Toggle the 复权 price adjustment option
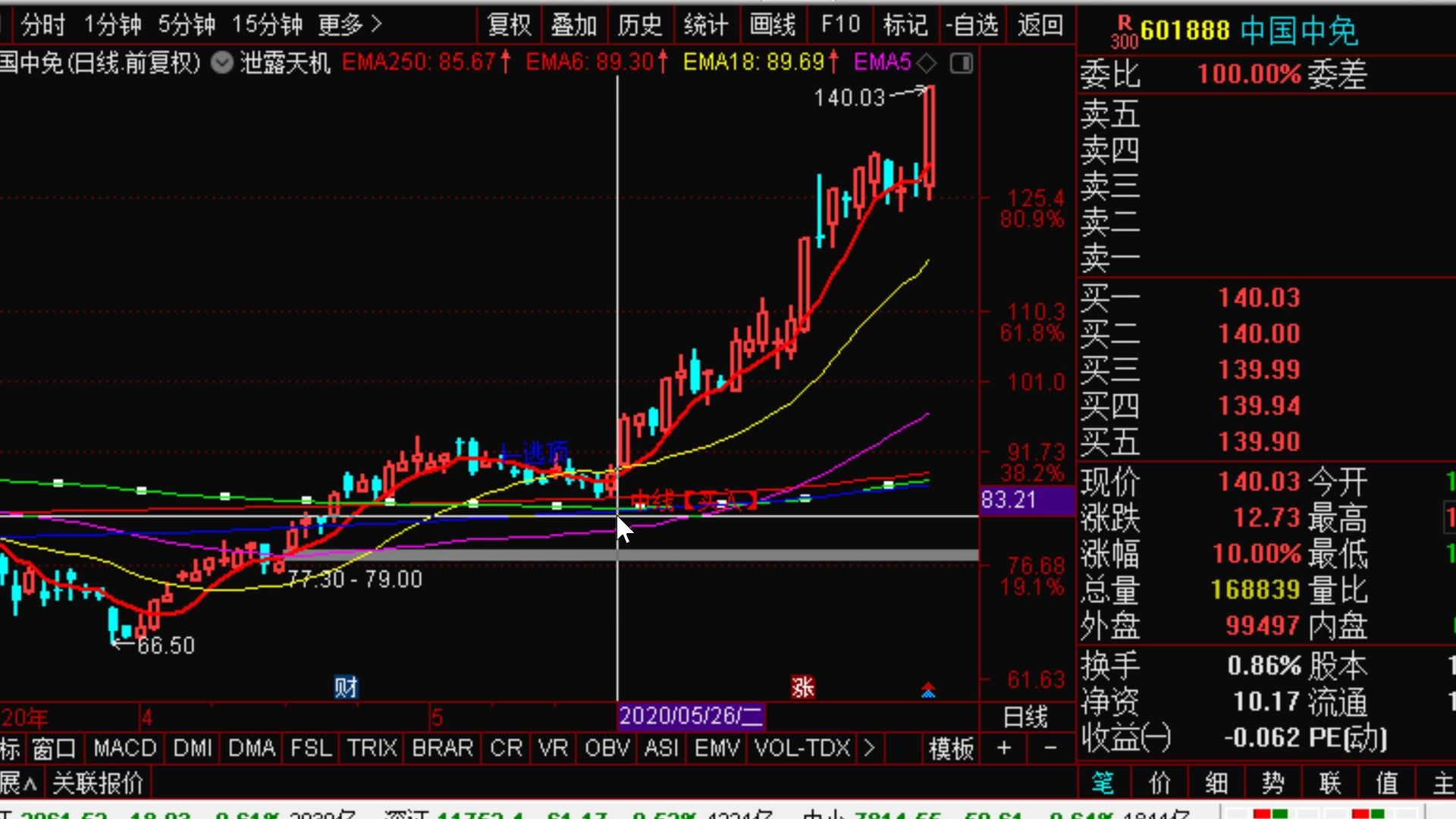This screenshot has height=819, width=1456. 510,25
